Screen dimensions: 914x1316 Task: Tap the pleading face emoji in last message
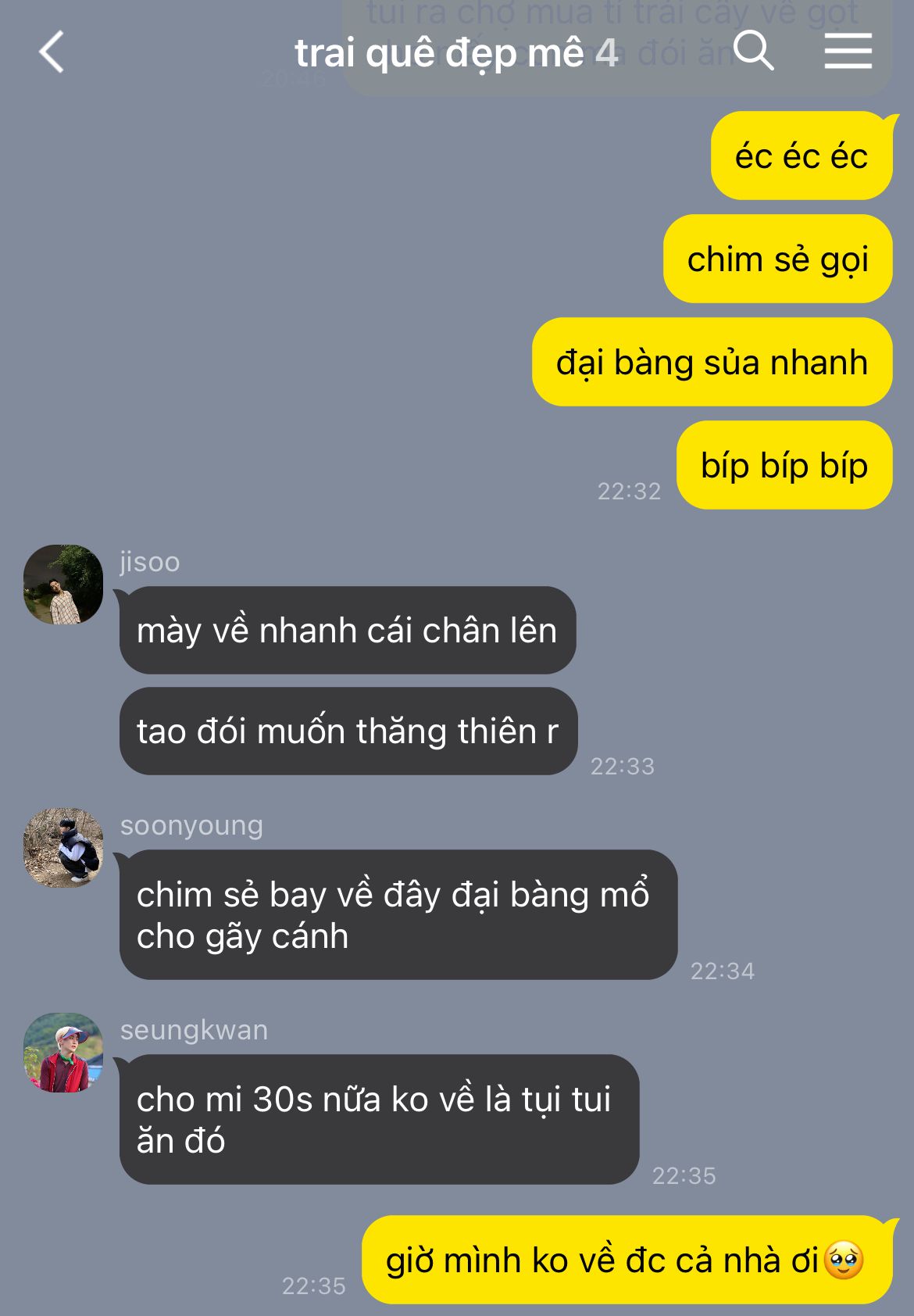pyautogui.click(x=844, y=1260)
